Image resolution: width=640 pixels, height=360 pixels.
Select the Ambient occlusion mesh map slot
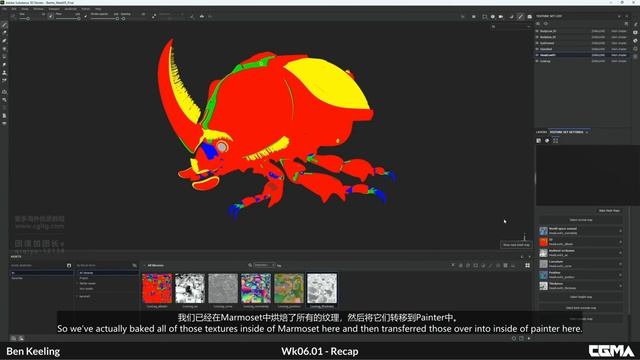pos(580,253)
